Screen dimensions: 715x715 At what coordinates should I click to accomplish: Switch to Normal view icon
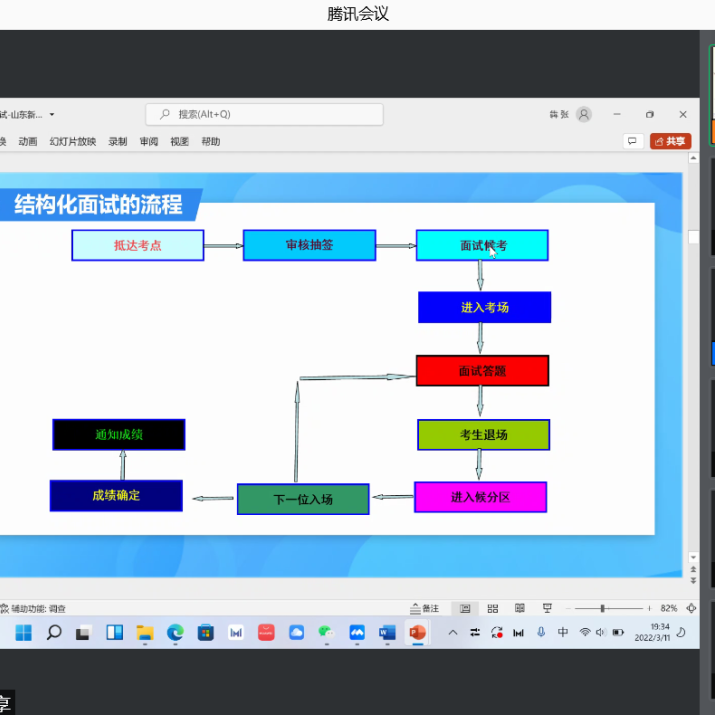[465, 608]
